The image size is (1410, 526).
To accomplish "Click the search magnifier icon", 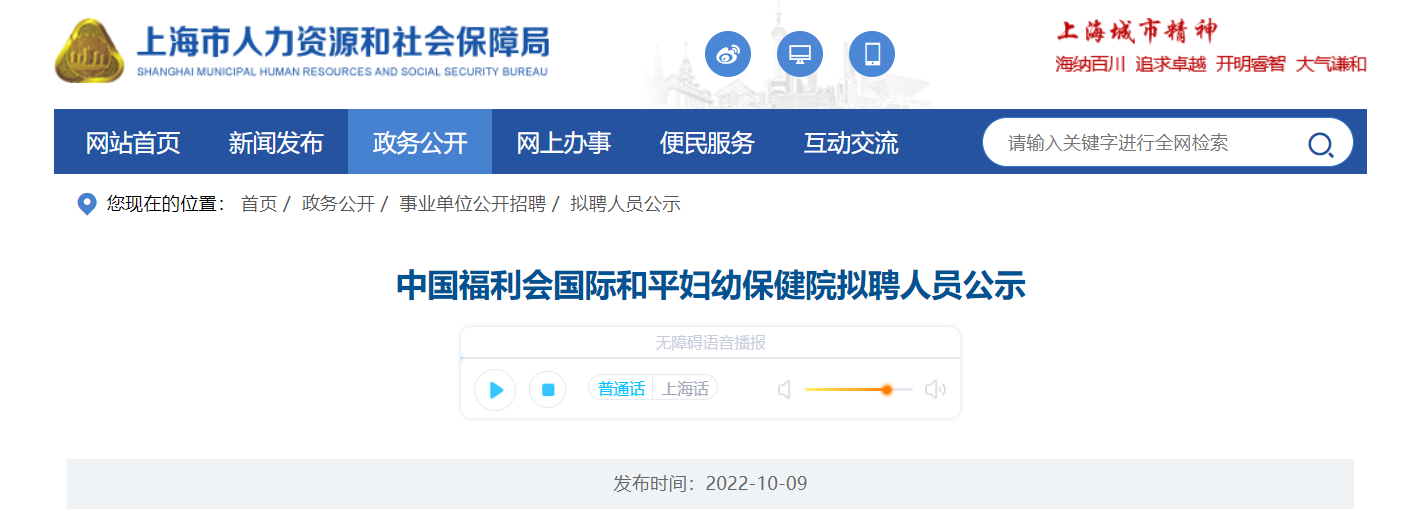I will 1320,144.
